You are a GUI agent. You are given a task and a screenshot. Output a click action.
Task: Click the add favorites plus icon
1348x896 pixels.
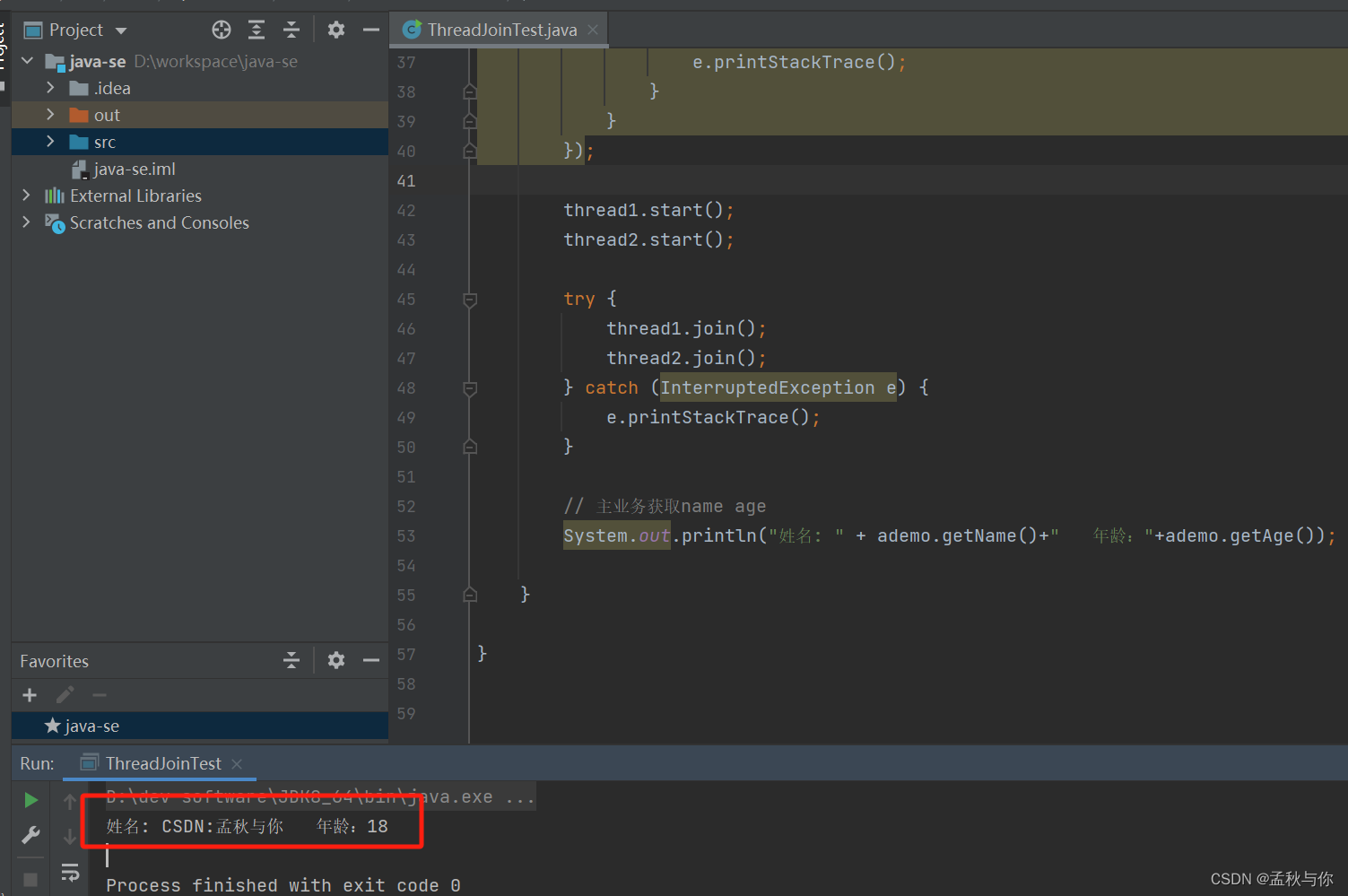point(30,695)
